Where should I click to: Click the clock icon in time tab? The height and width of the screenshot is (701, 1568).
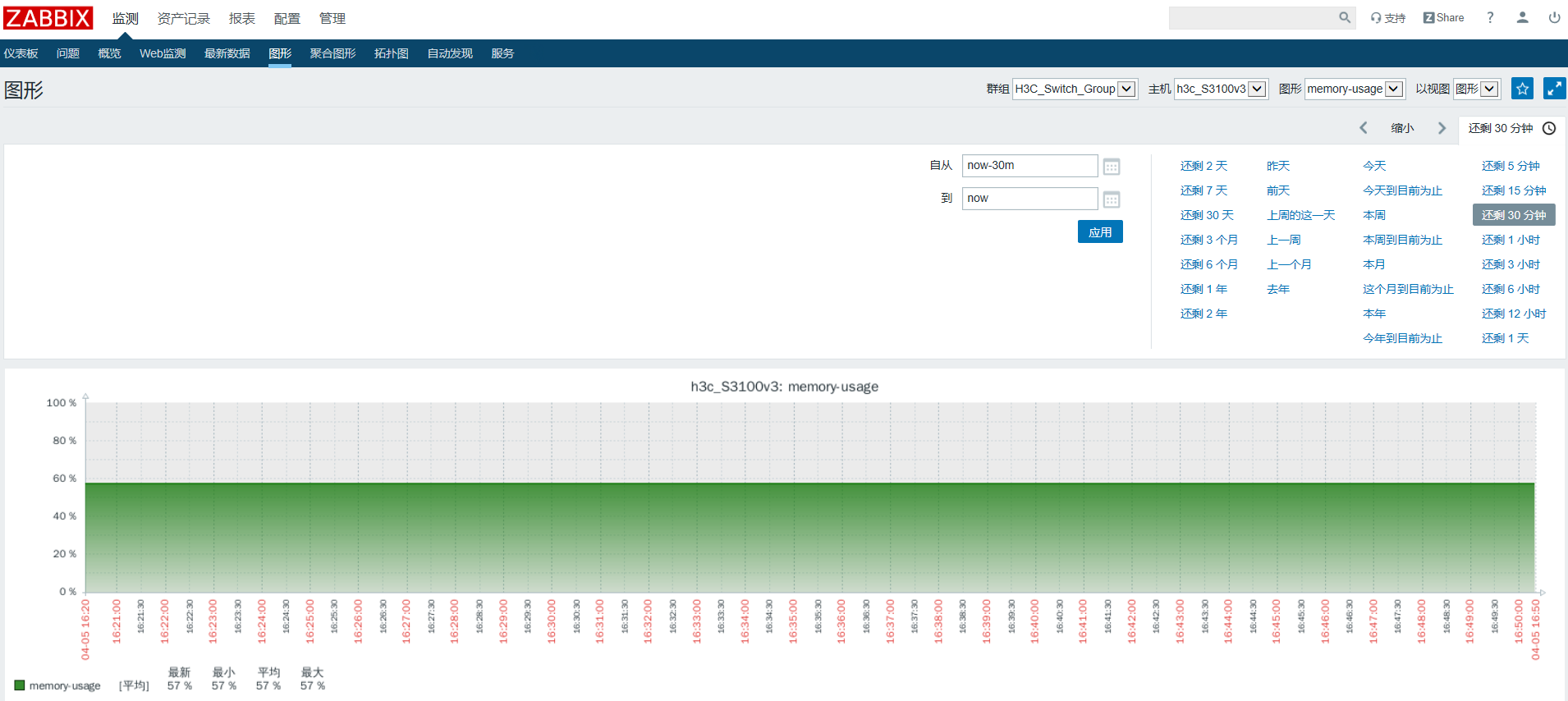pos(1549,128)
